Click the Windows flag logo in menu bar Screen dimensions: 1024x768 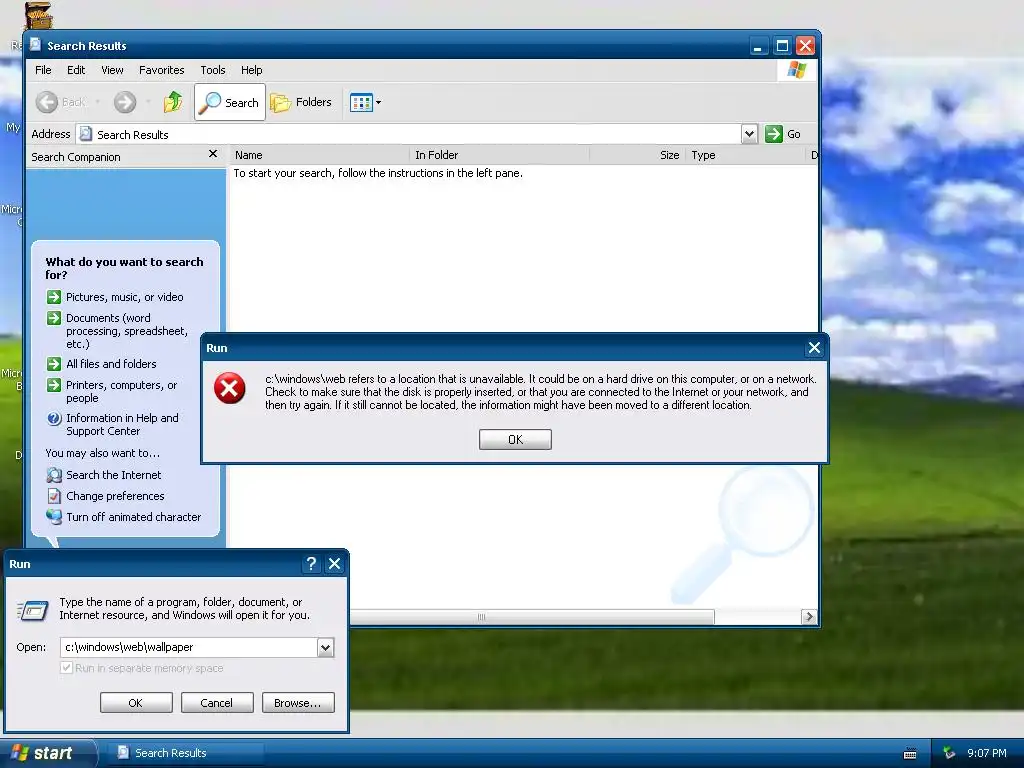pos(796,70)
